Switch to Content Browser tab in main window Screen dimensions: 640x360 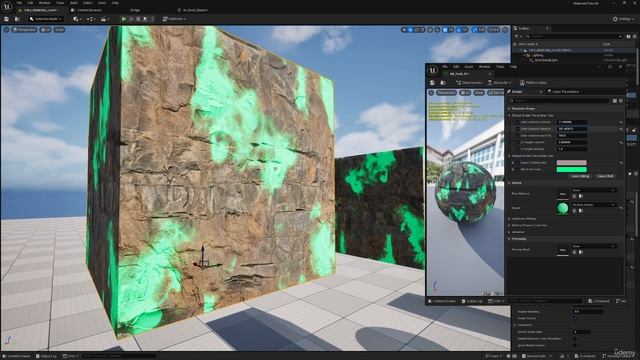(x=86, y=10)
